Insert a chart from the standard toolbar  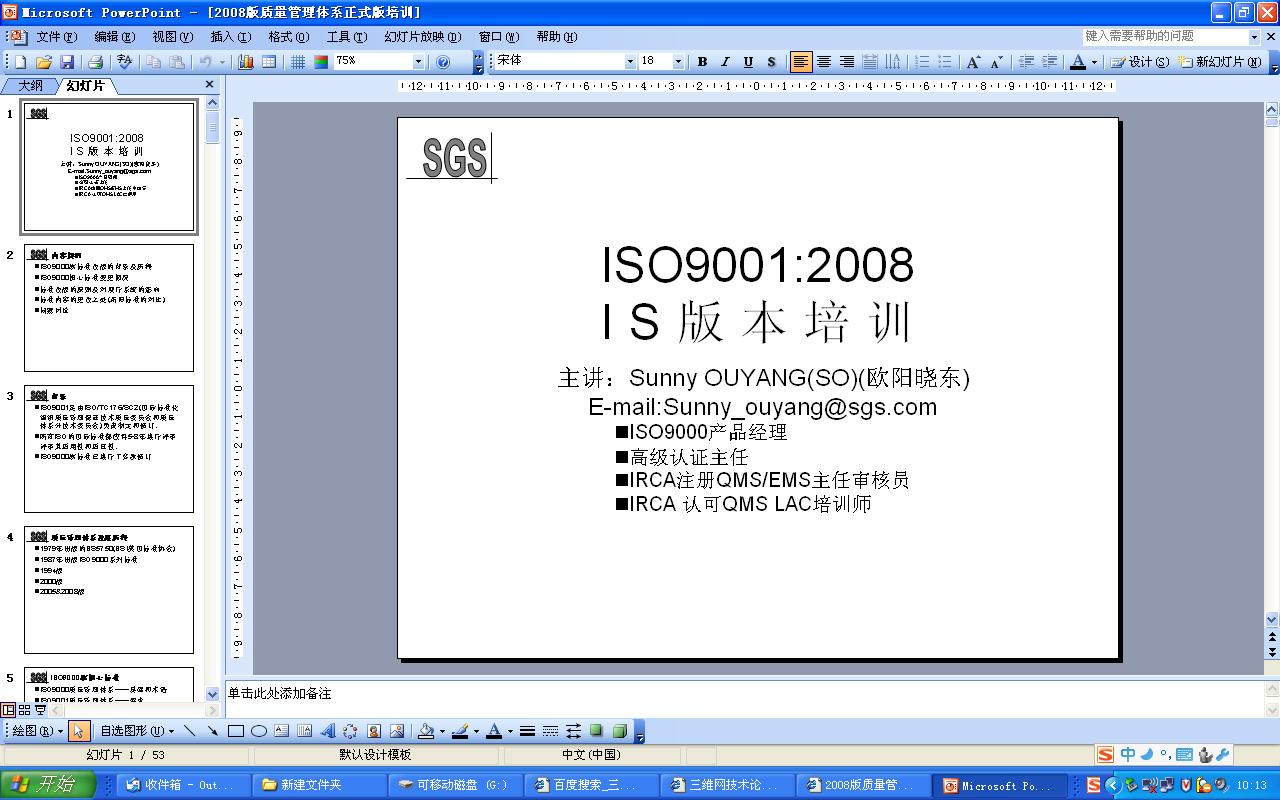pyautogui.click(x=246, y=62)
